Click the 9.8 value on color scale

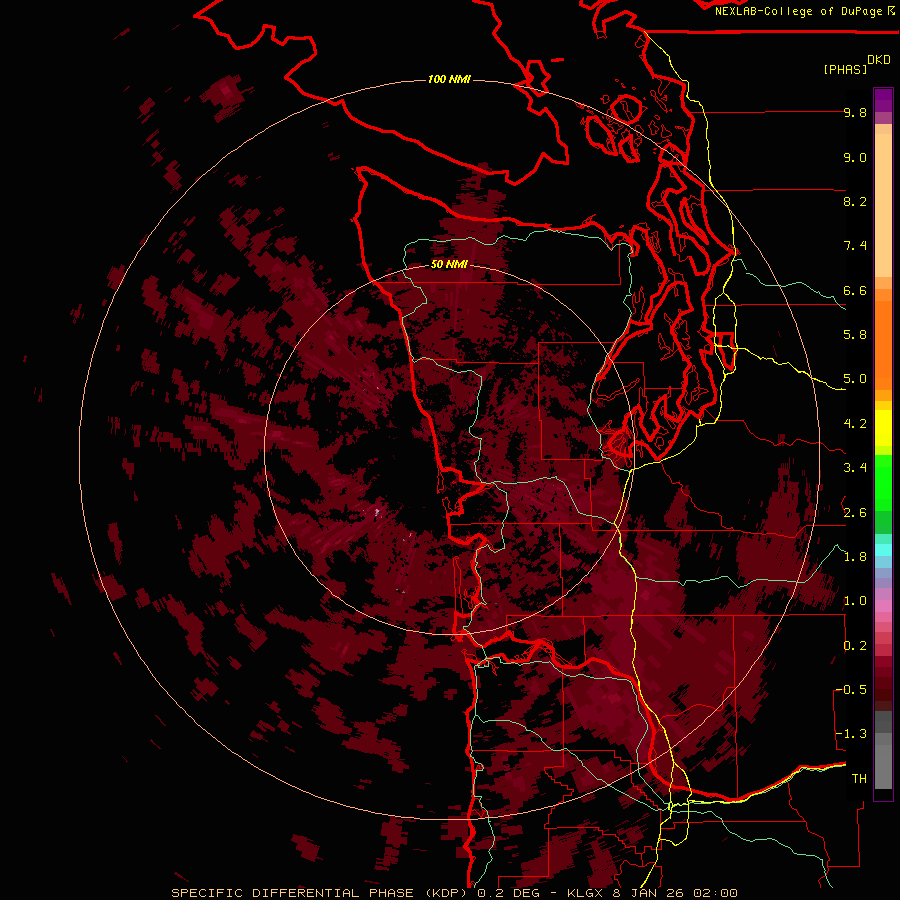pyautogui.click(x=855, y=112)
